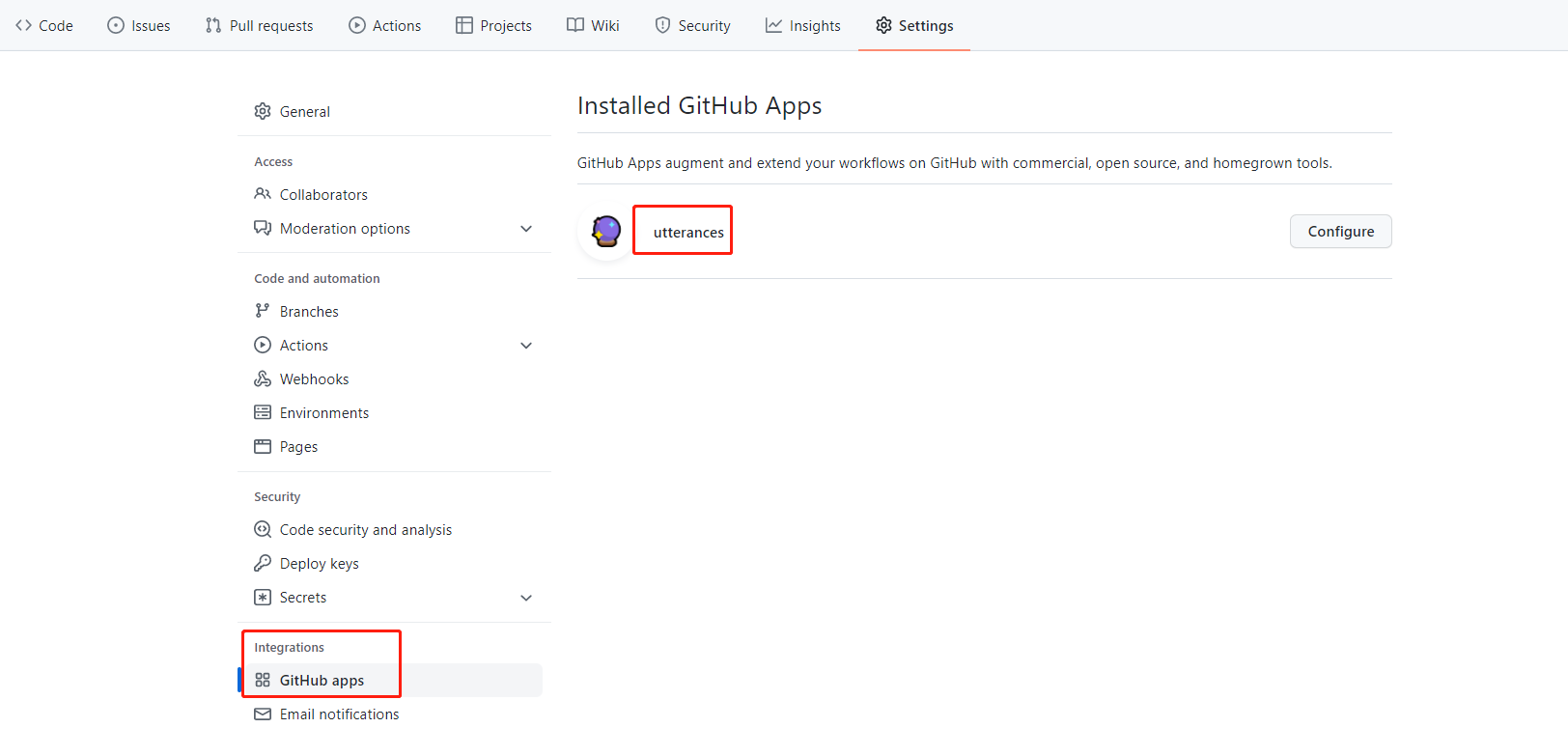Click the Settings gear icon in top navigation

coord(883,25)
